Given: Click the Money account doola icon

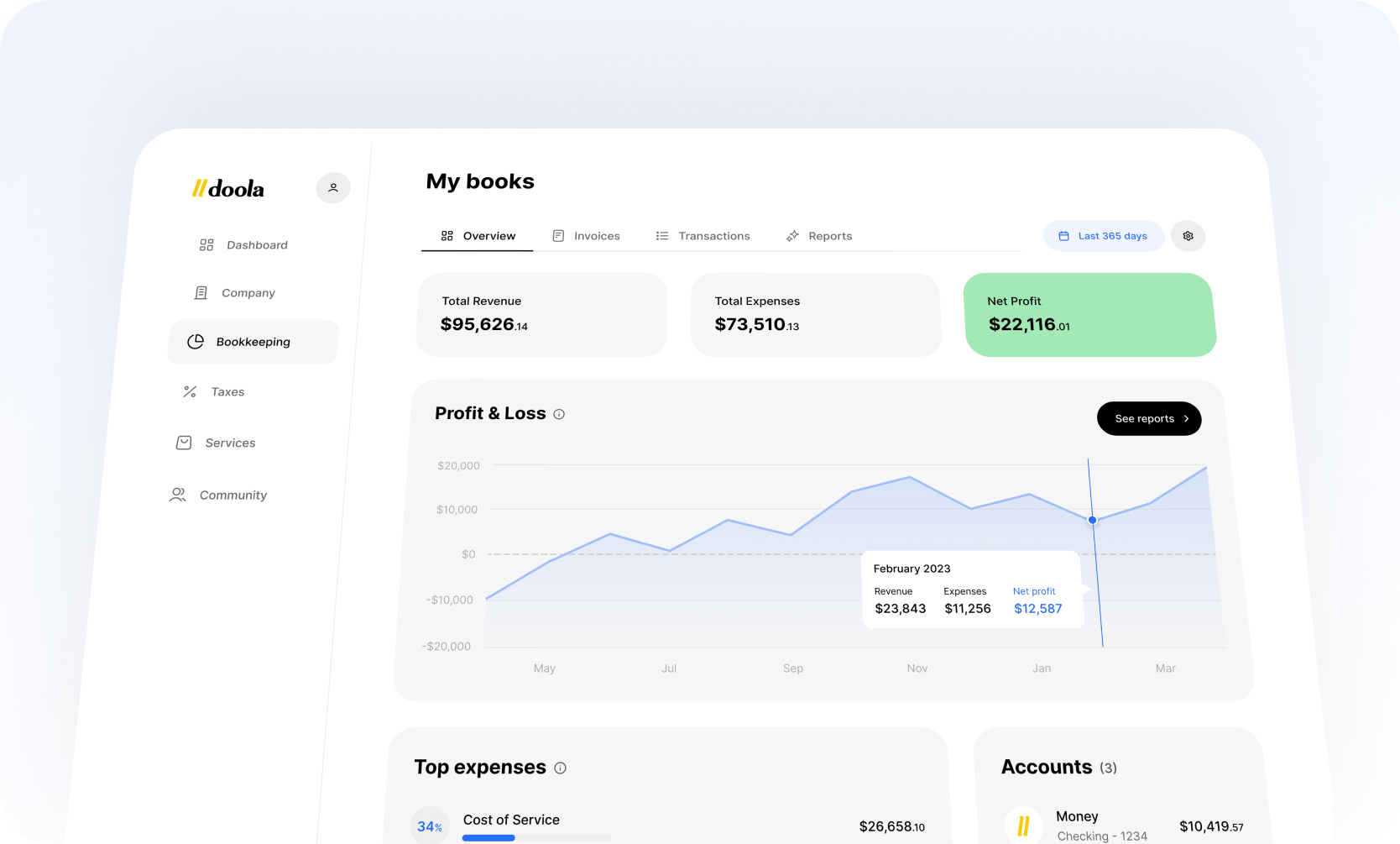Looking at the screenshot, I should pyautogui.click(x=1023, y=826).
